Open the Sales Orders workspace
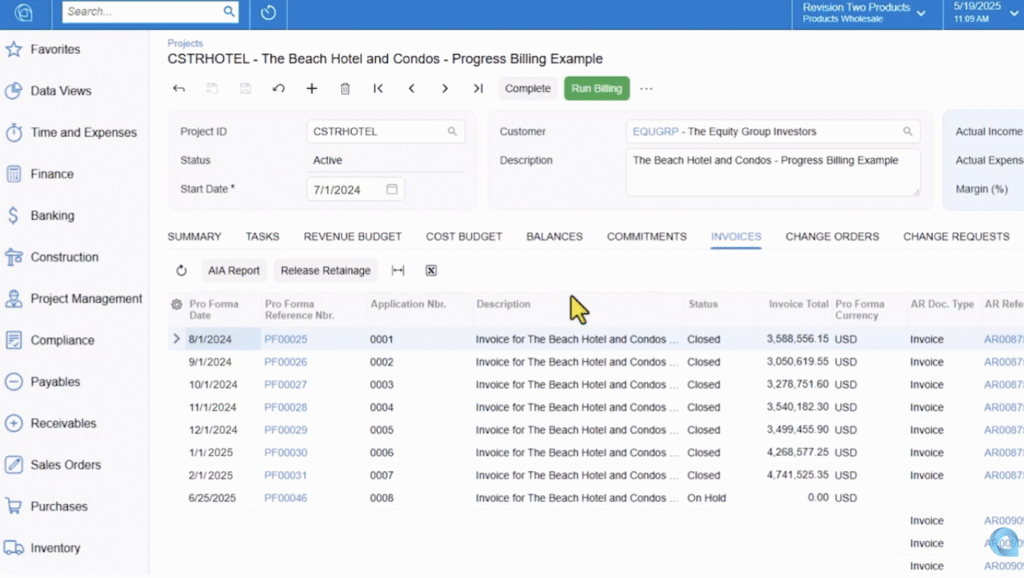Image resolution: width=1024 pixels, height=578 pixels. (x=65, y=465)
